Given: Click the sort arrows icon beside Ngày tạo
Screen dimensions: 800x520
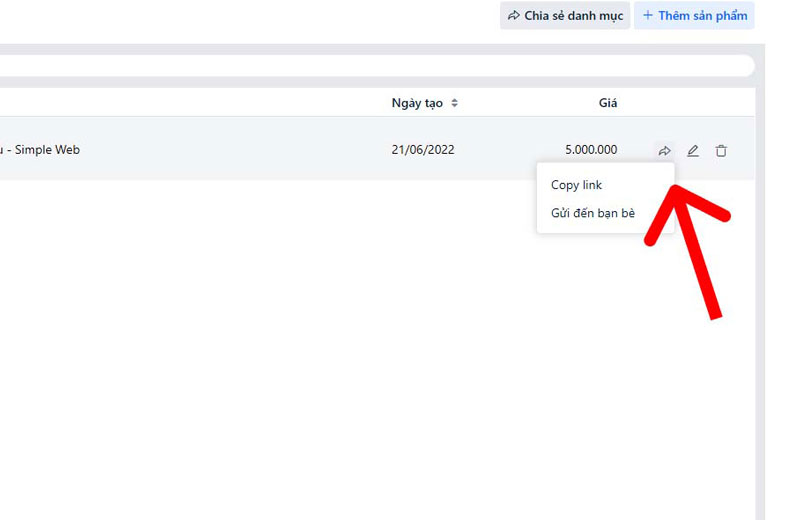Looking at the screenshot, I should point(455,103).
